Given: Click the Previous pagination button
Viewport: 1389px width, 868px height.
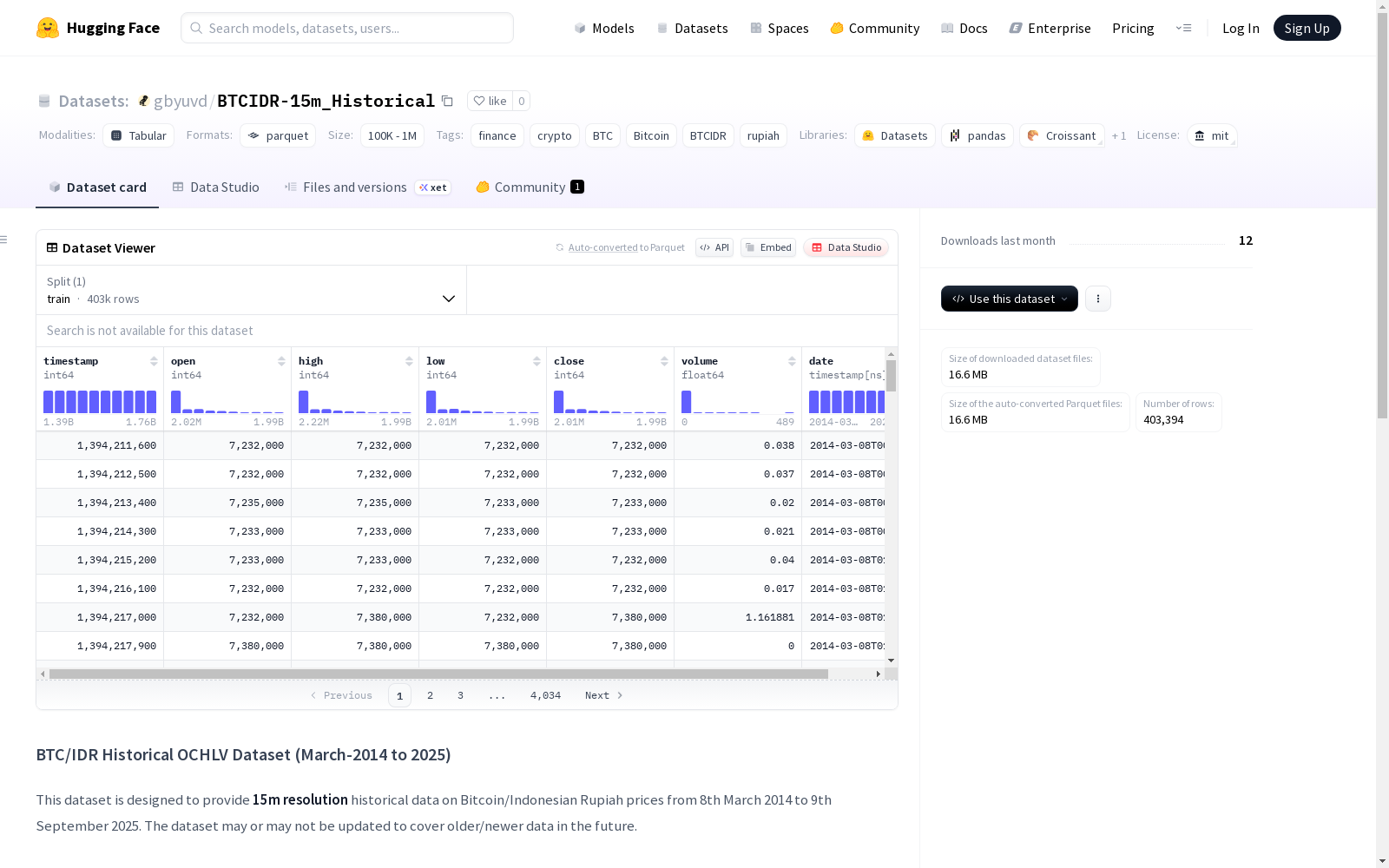Looking at the screenshot, I should coord(341,695).
